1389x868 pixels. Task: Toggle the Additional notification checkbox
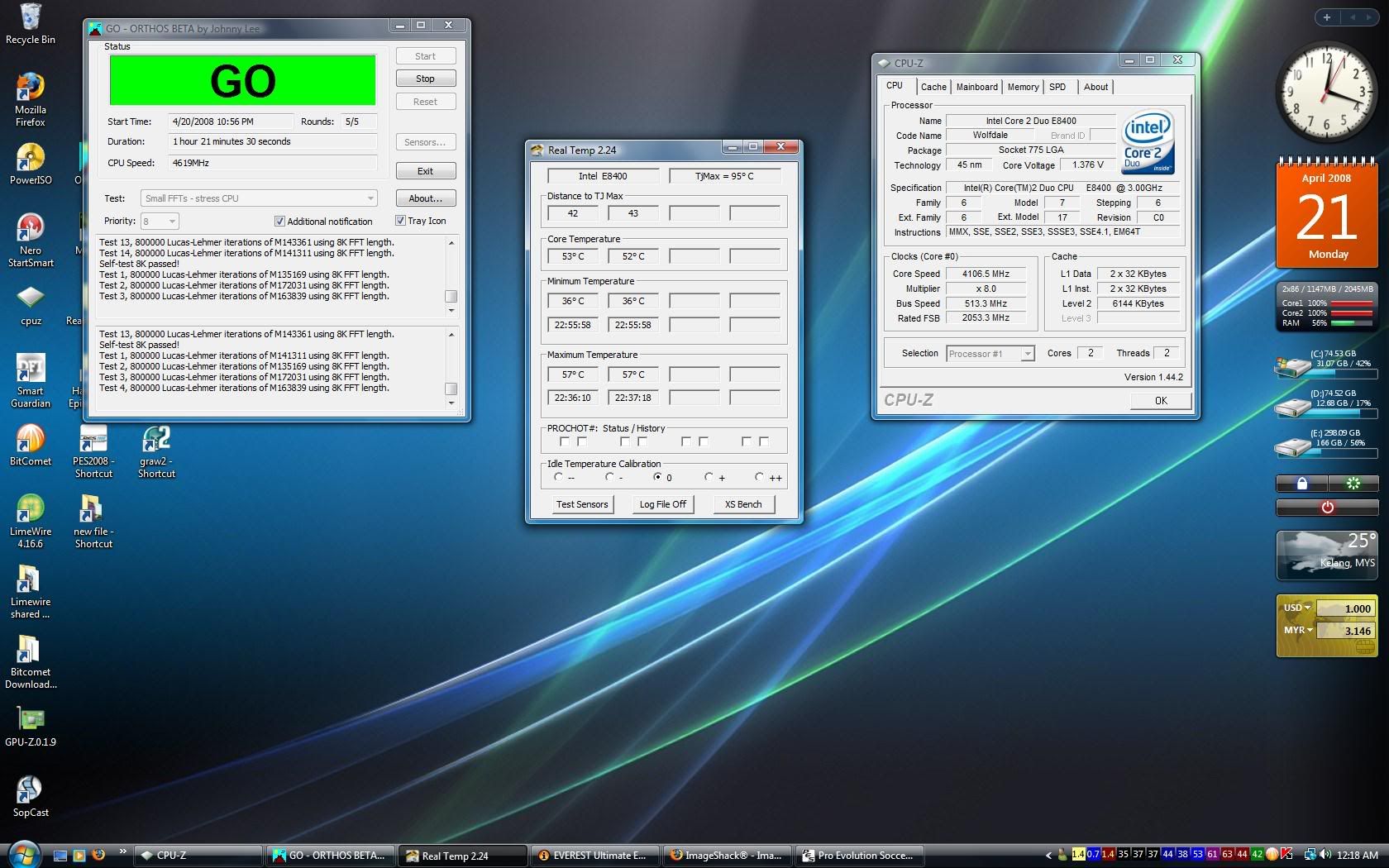(x=279, y=222)
